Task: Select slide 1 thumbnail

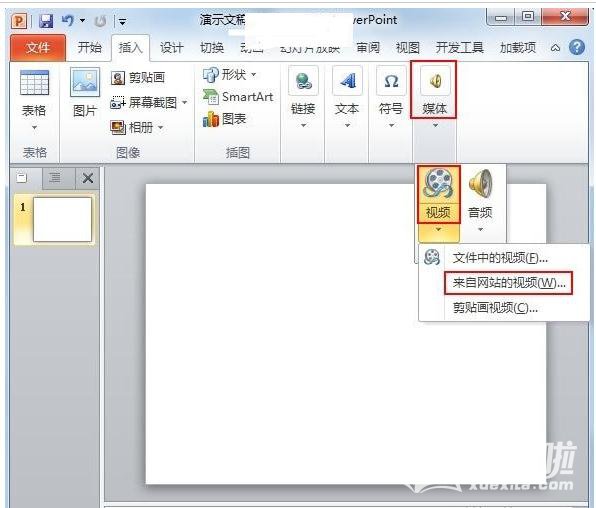Action: (x=62, y=219)
